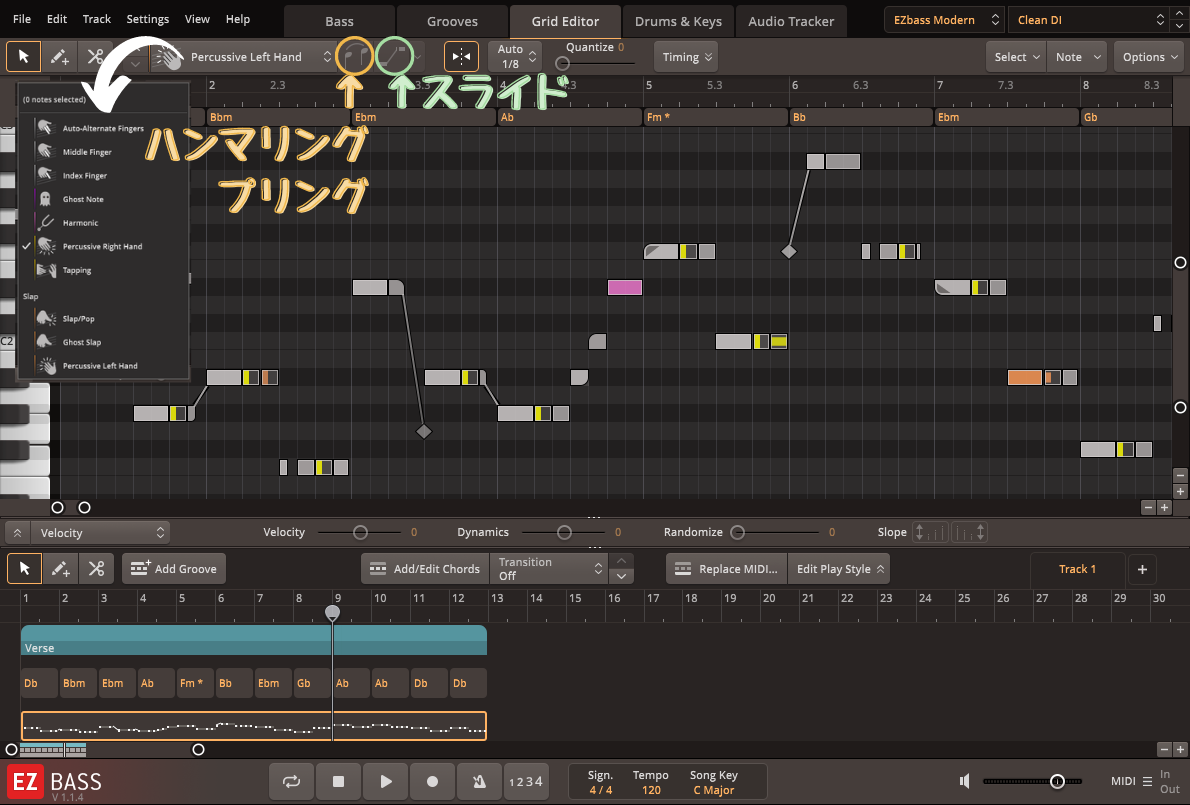Viewport: 1190px width, 805px height.
Task: Toggle the loop playback button
Action: (291, 781)
